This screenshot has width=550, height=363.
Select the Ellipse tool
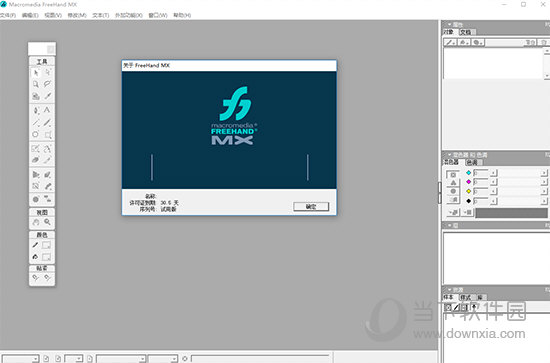tap(36, 134)
